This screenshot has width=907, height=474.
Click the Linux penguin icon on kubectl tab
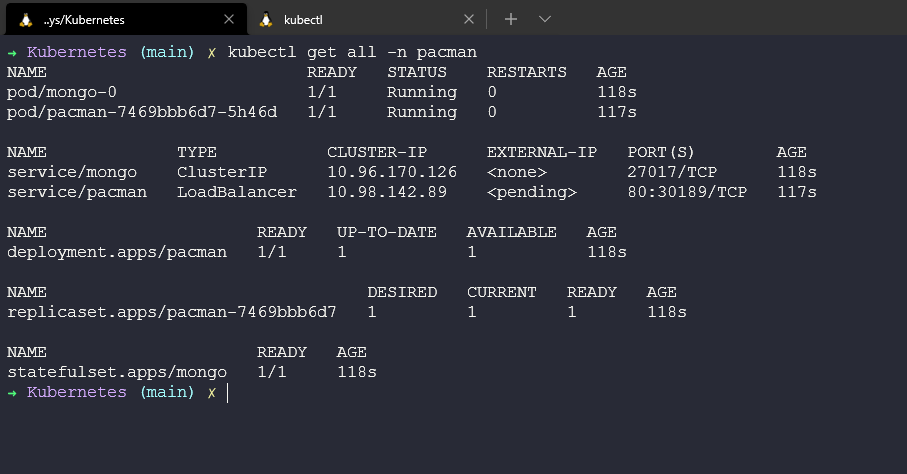coord(266,20)
